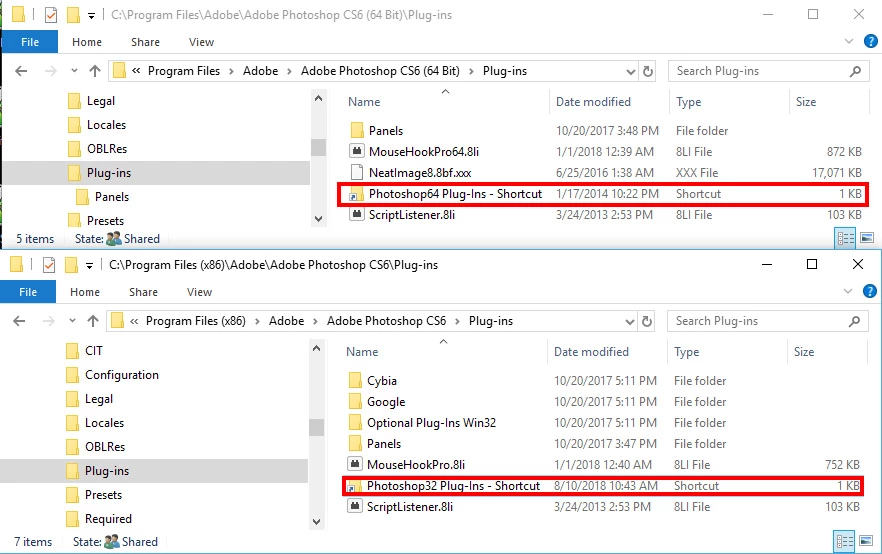Click the search magnifier in the top window
The image size is (882, 554).
point(855,71)
